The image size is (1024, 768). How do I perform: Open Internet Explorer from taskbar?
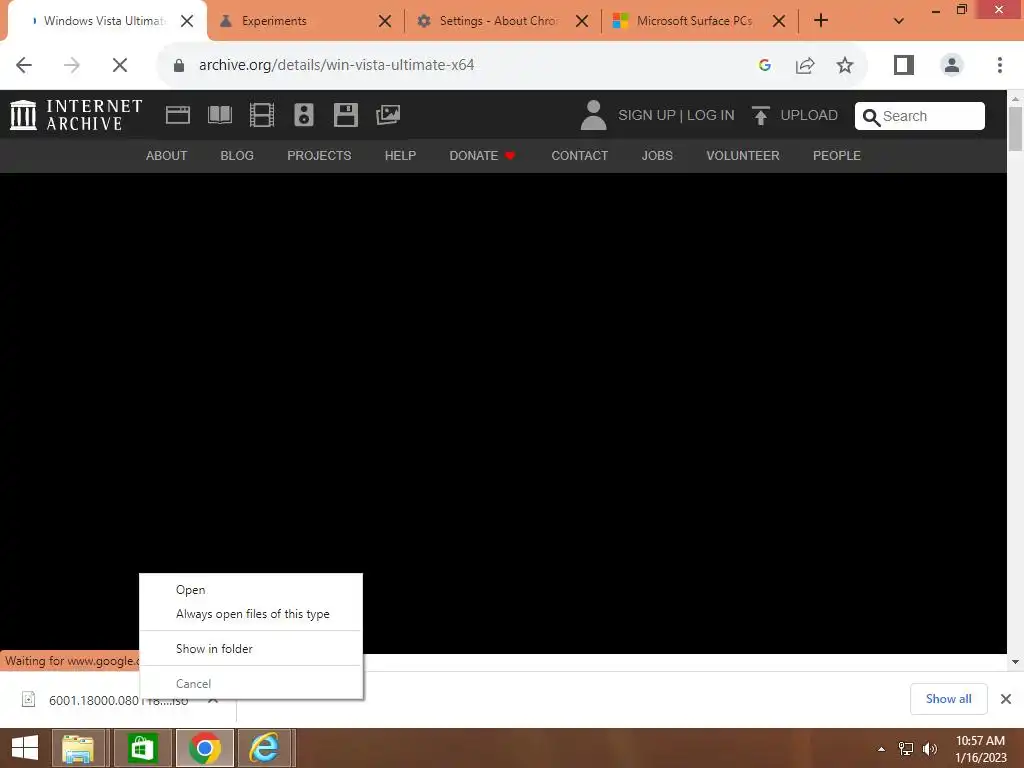pos(264,748)
